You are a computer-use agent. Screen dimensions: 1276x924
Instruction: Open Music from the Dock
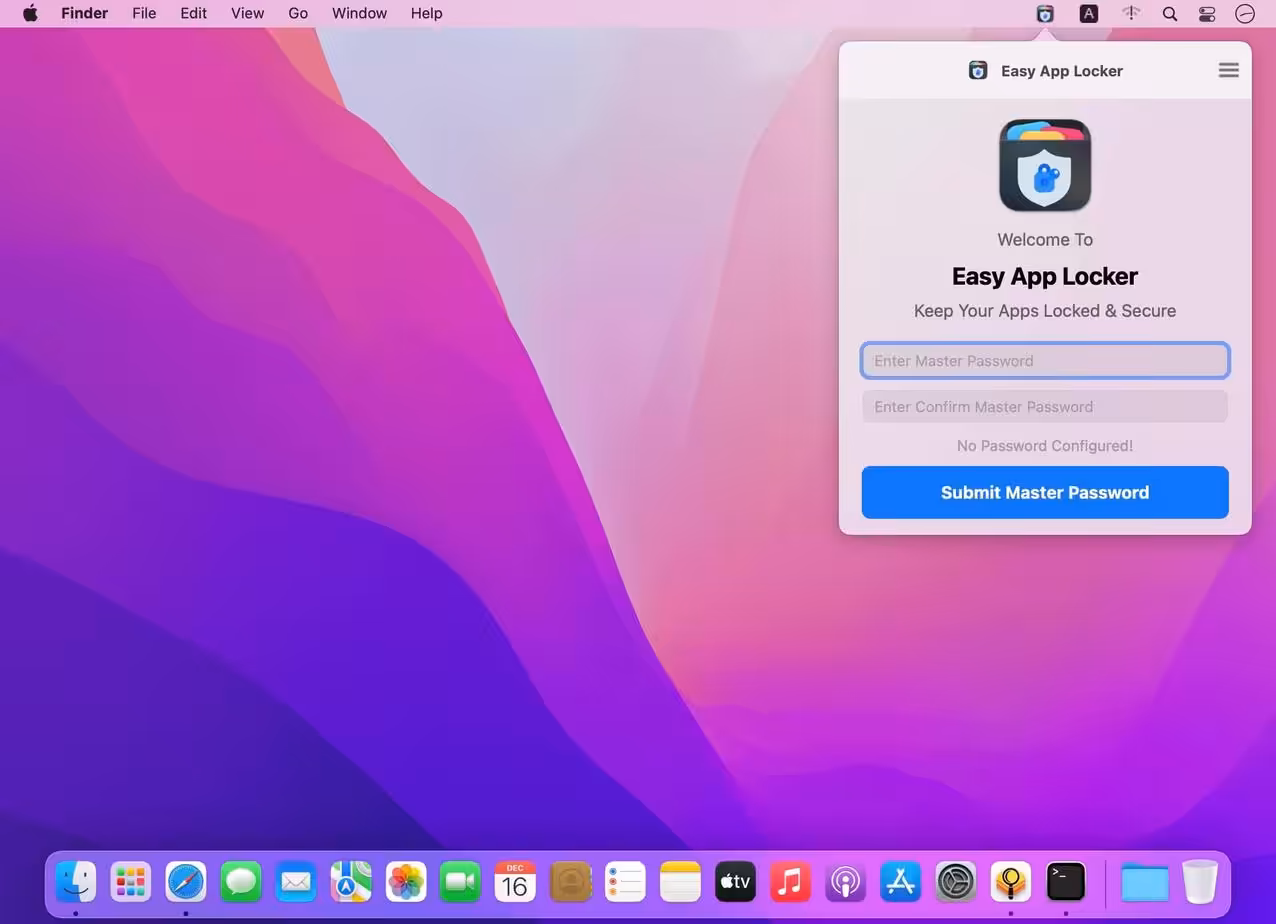[x=790, y=882]
